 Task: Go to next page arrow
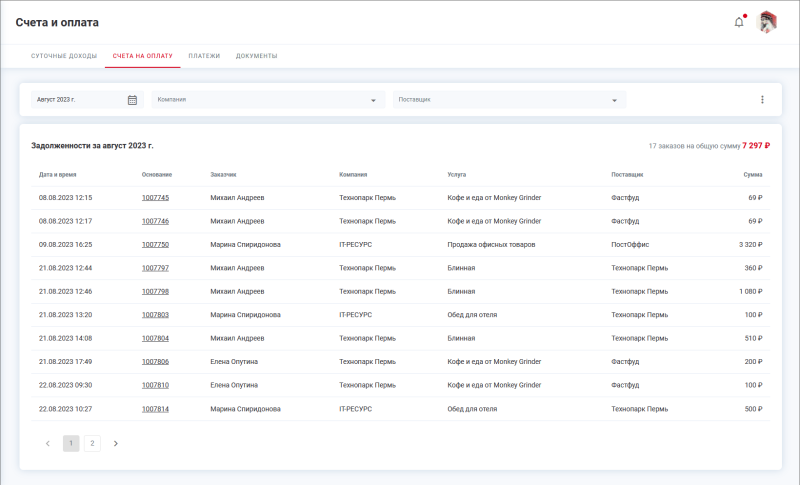click(115, 443)
